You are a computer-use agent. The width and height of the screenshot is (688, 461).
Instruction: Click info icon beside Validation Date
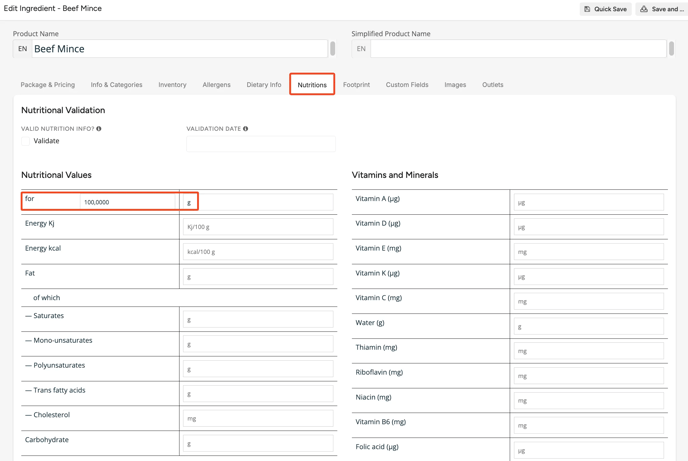click(x=246, y=129)
